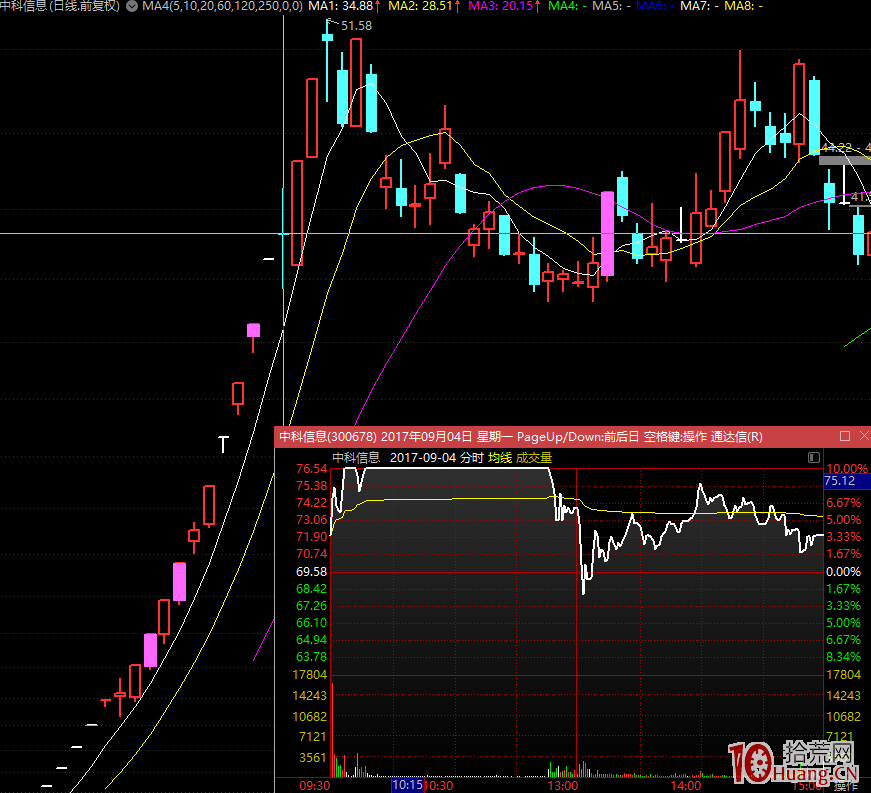
Task: Maximize the 中科信息 intraday popup window
Action: click(x=845, y=436)
